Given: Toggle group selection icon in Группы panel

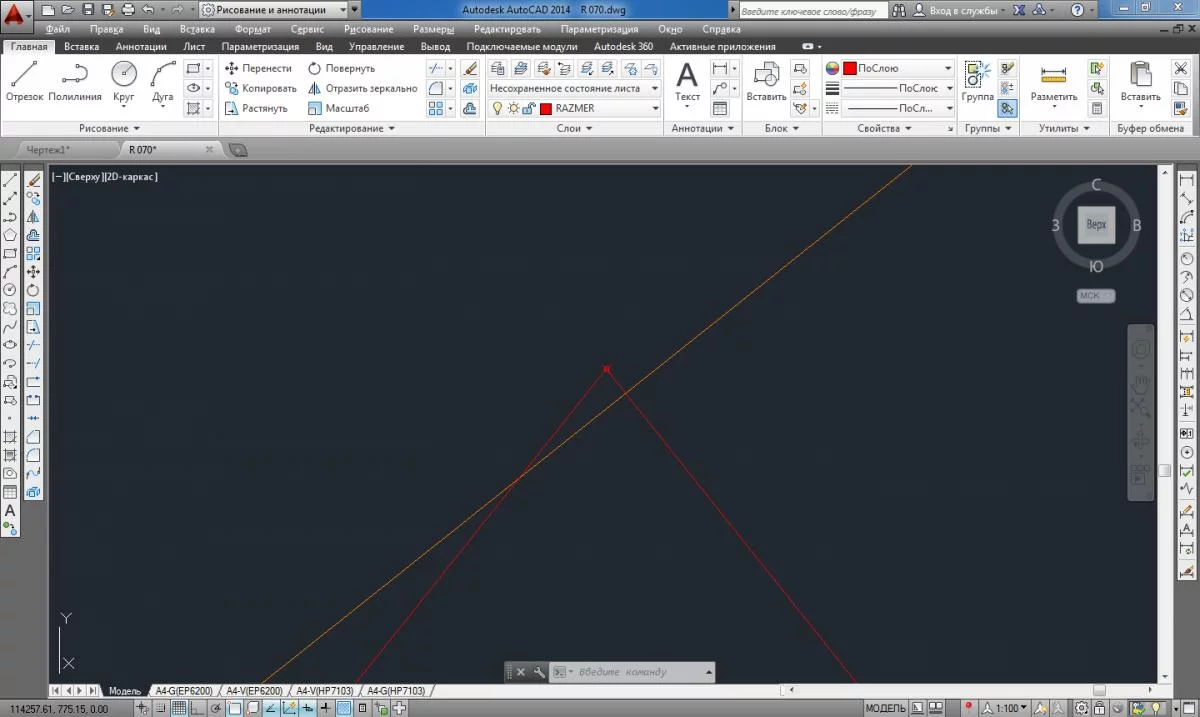Looking at the screenshot, I should pyautogui.click(x=1007, y=109).
